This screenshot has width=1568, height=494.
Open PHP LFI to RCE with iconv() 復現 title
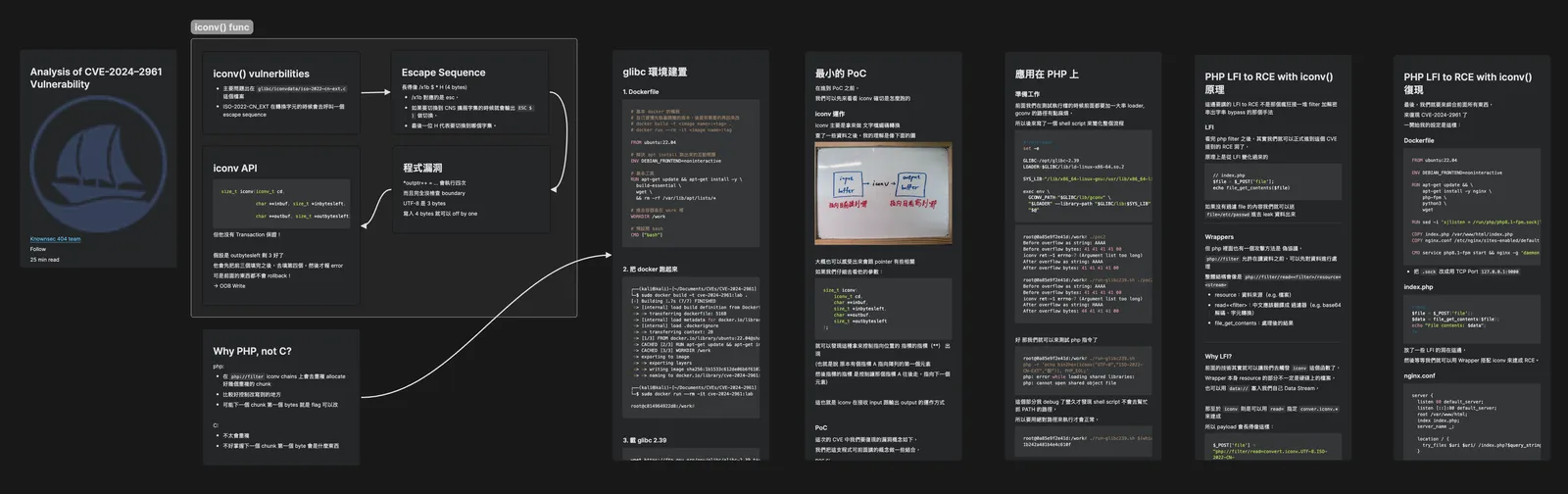tap(1467, 82)
